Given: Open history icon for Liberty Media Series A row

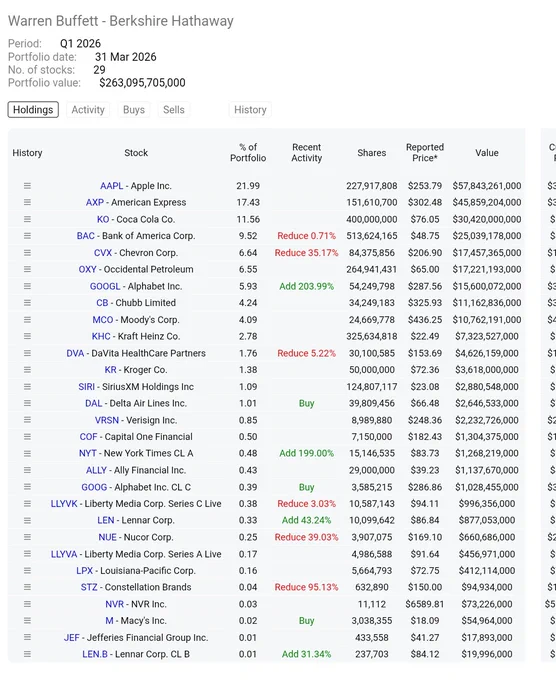Looking at the screenshot, I should coord(27,554).
